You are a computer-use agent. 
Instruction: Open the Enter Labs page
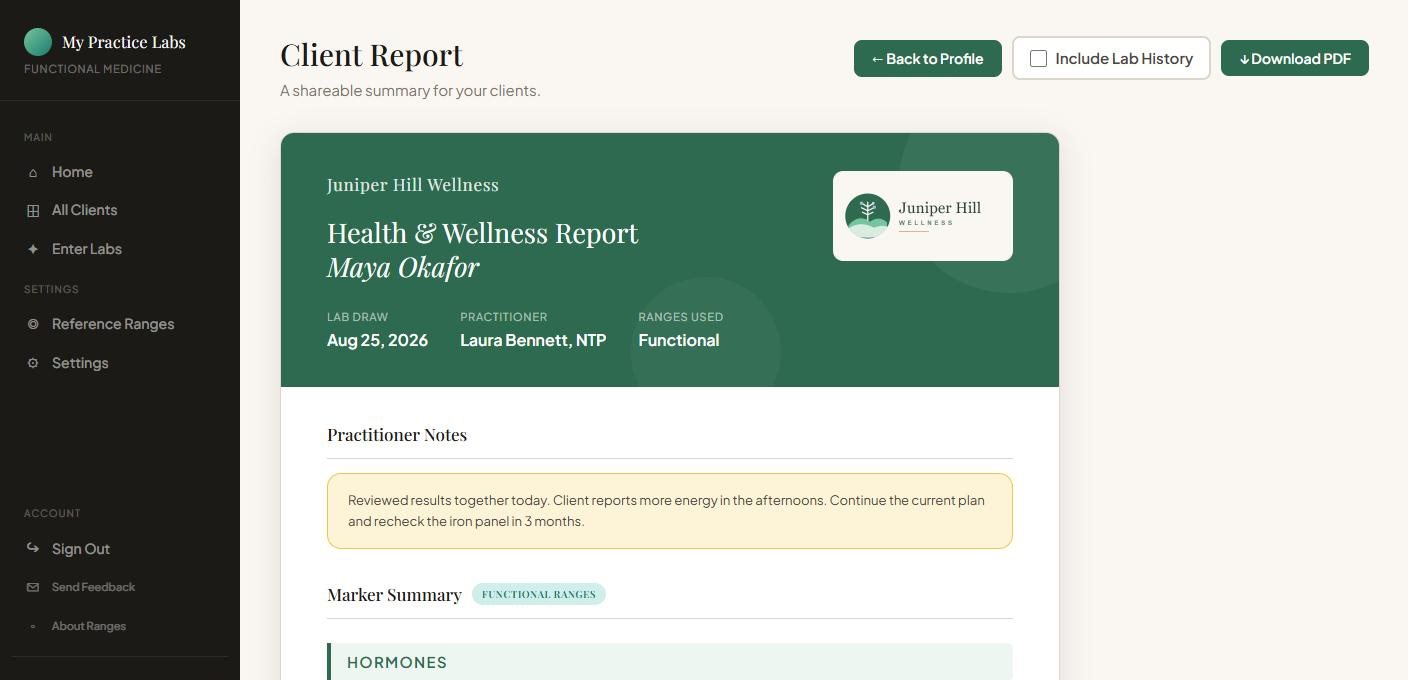pyautogui.click(x=120, y=249)
